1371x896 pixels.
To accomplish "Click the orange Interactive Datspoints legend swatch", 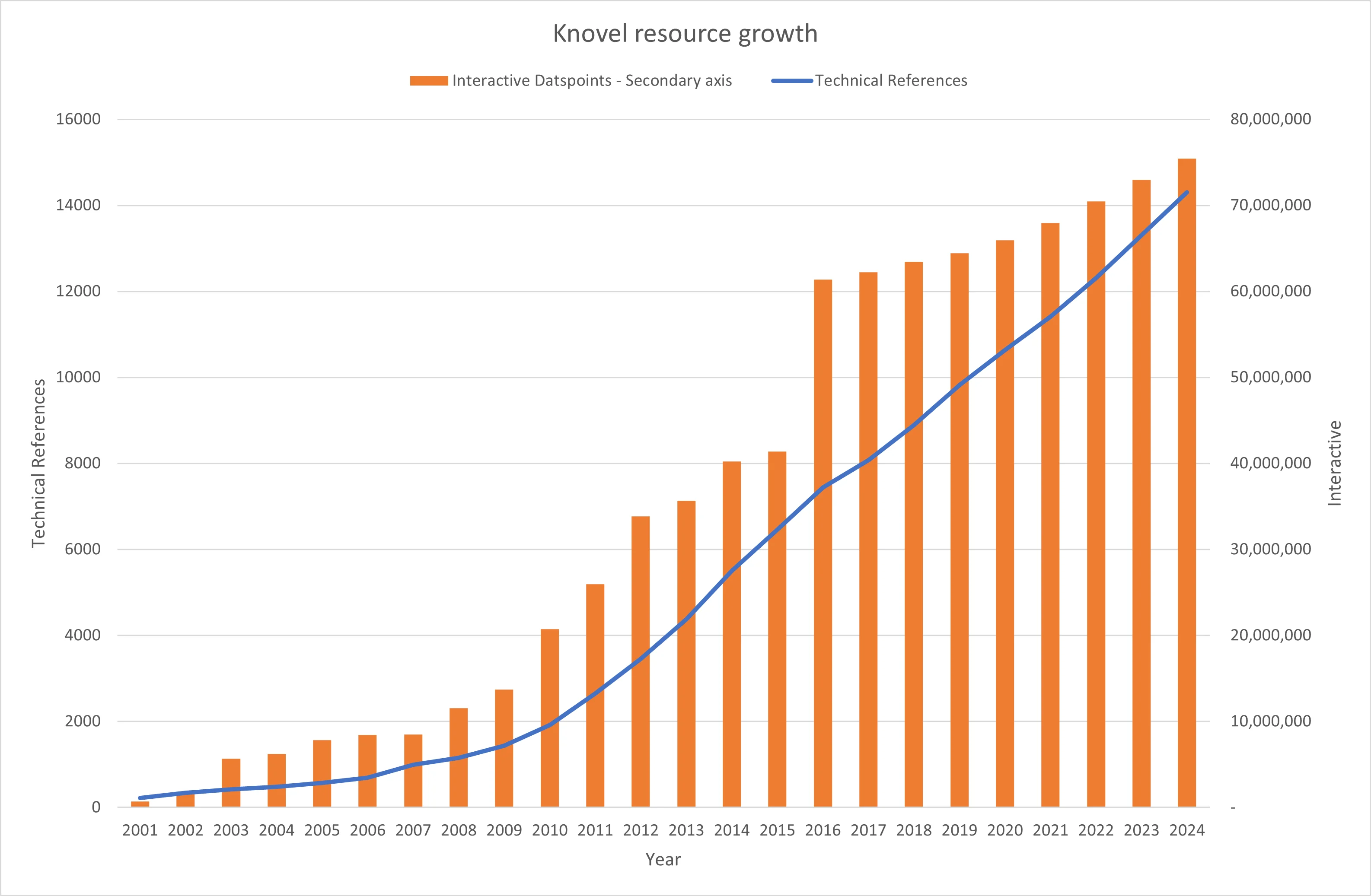I will [x=429, y=81].
